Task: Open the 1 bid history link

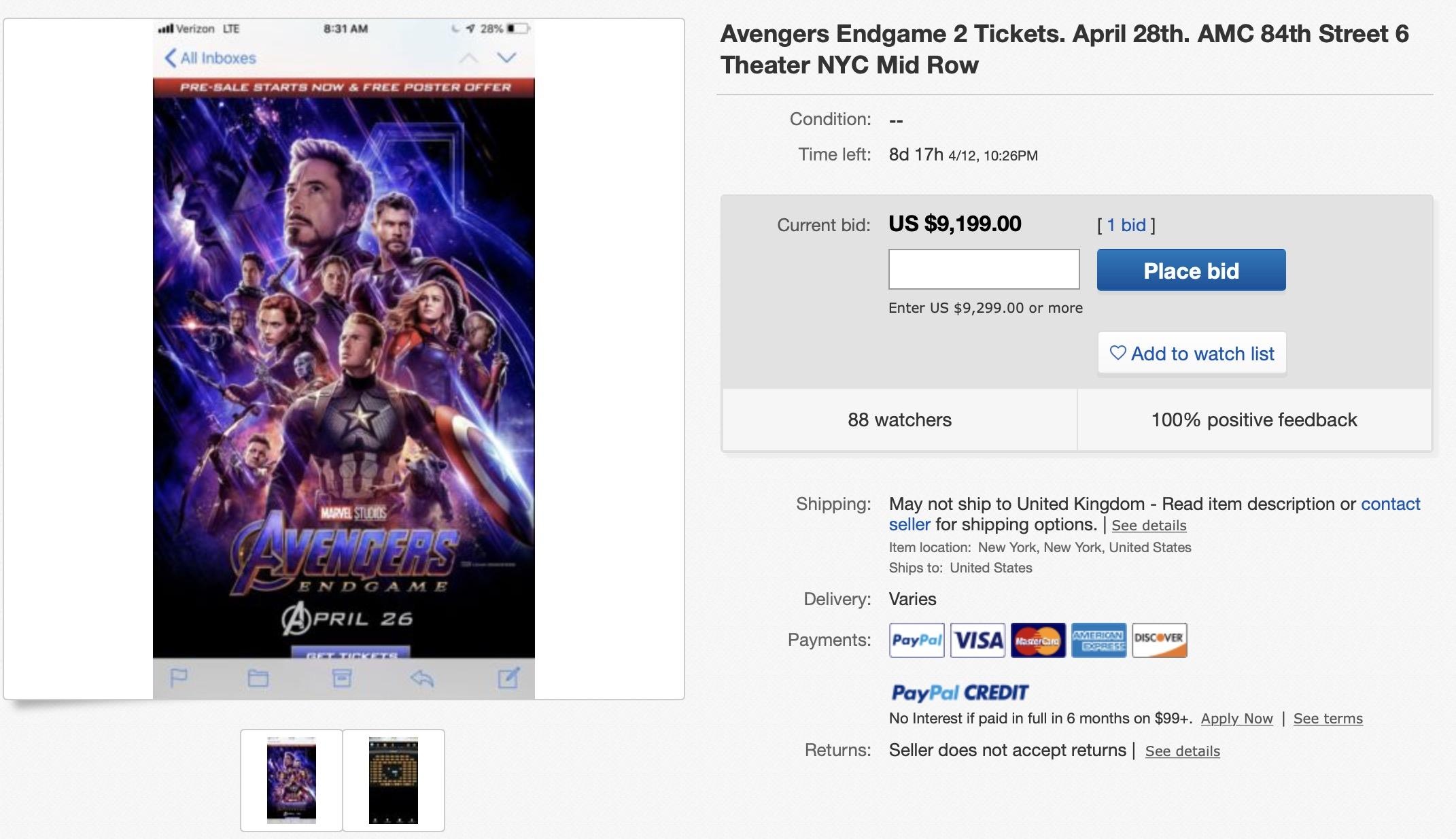Action: pos(1125,225)
